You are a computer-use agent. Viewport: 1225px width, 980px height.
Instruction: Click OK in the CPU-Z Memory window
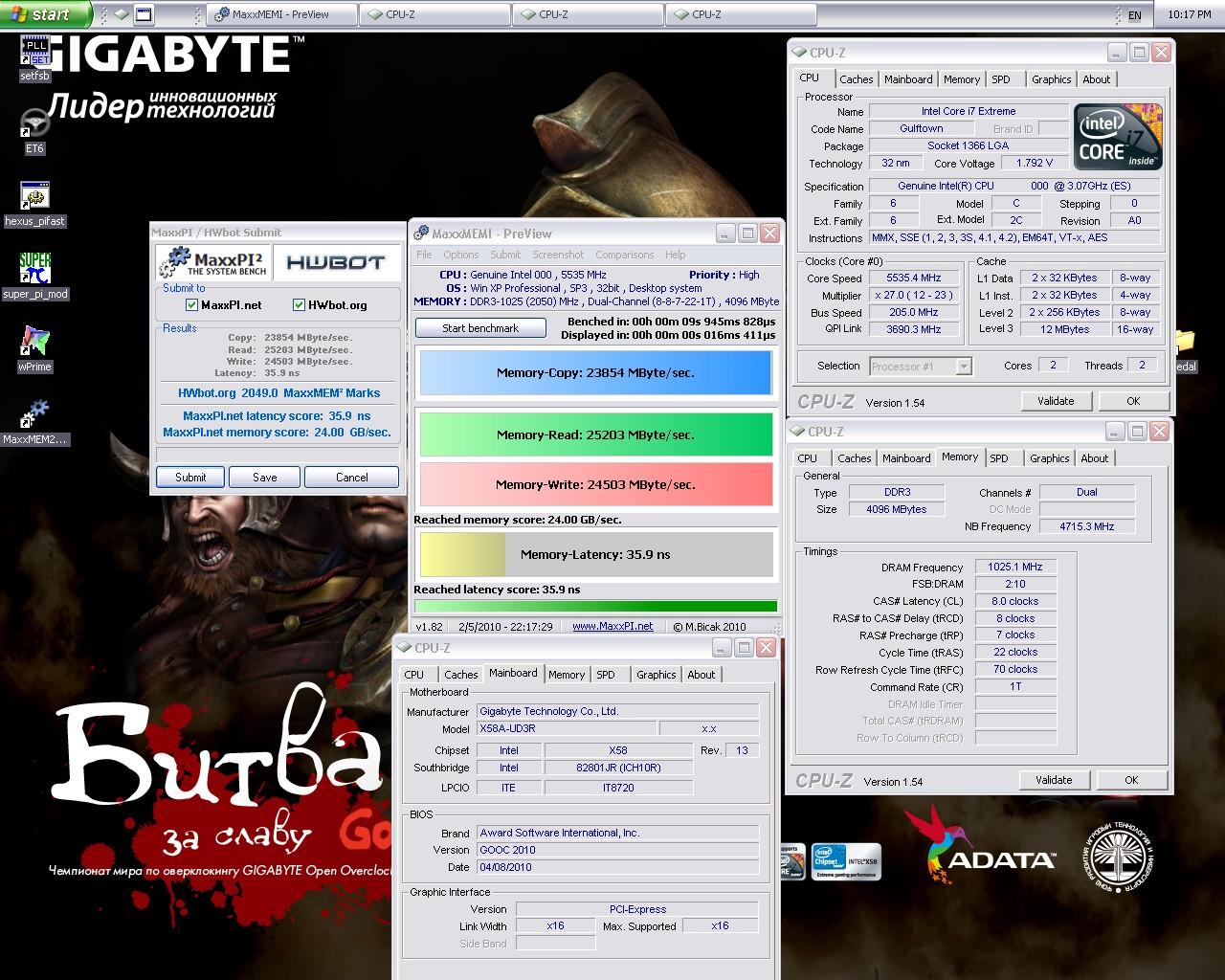(x=1131, y=780)
